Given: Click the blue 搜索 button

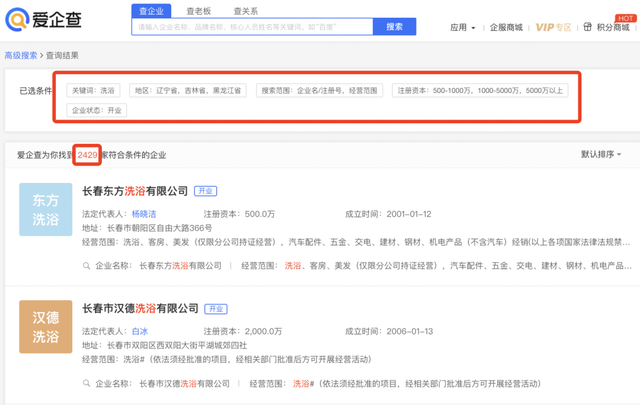Looking at the screenshot, I should 395,27.
